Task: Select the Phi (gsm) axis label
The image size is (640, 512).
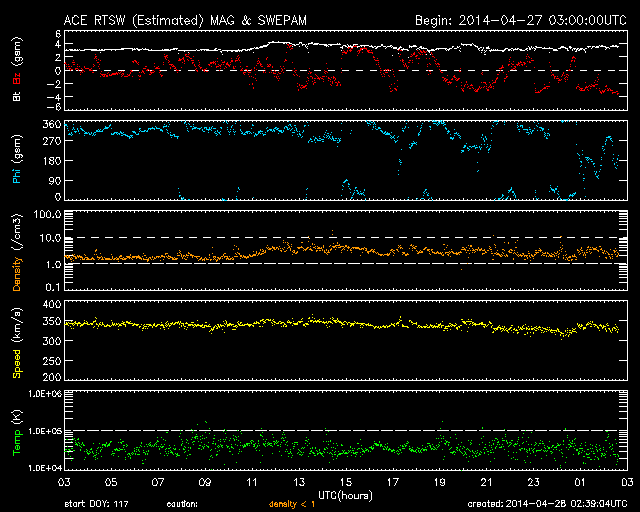Action: coord(17,162)
